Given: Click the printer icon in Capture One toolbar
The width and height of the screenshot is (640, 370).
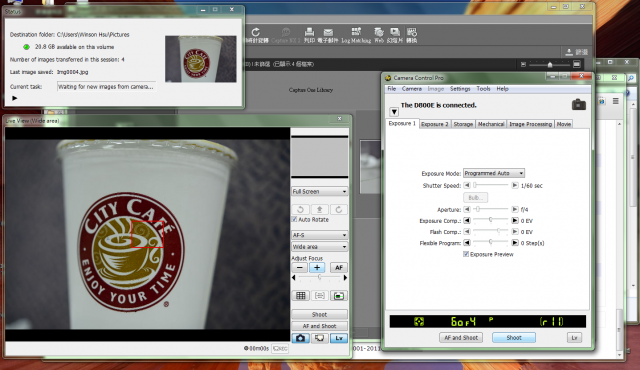Looking at the screenshot, I should click(309, 32).
